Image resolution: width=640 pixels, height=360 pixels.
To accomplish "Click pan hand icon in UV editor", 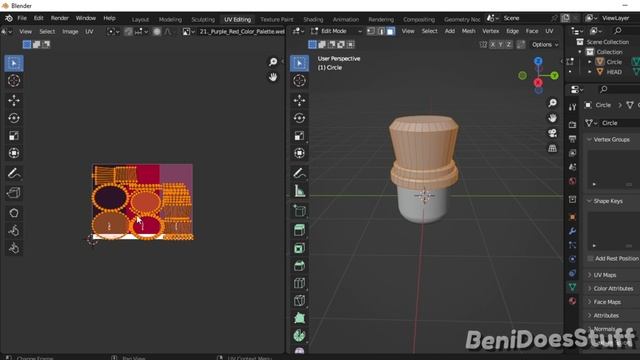I will (273, 77).
